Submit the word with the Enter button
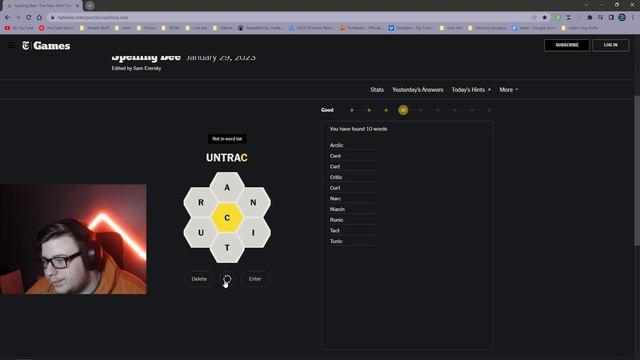The image size is (640, 360). (255, 279)
